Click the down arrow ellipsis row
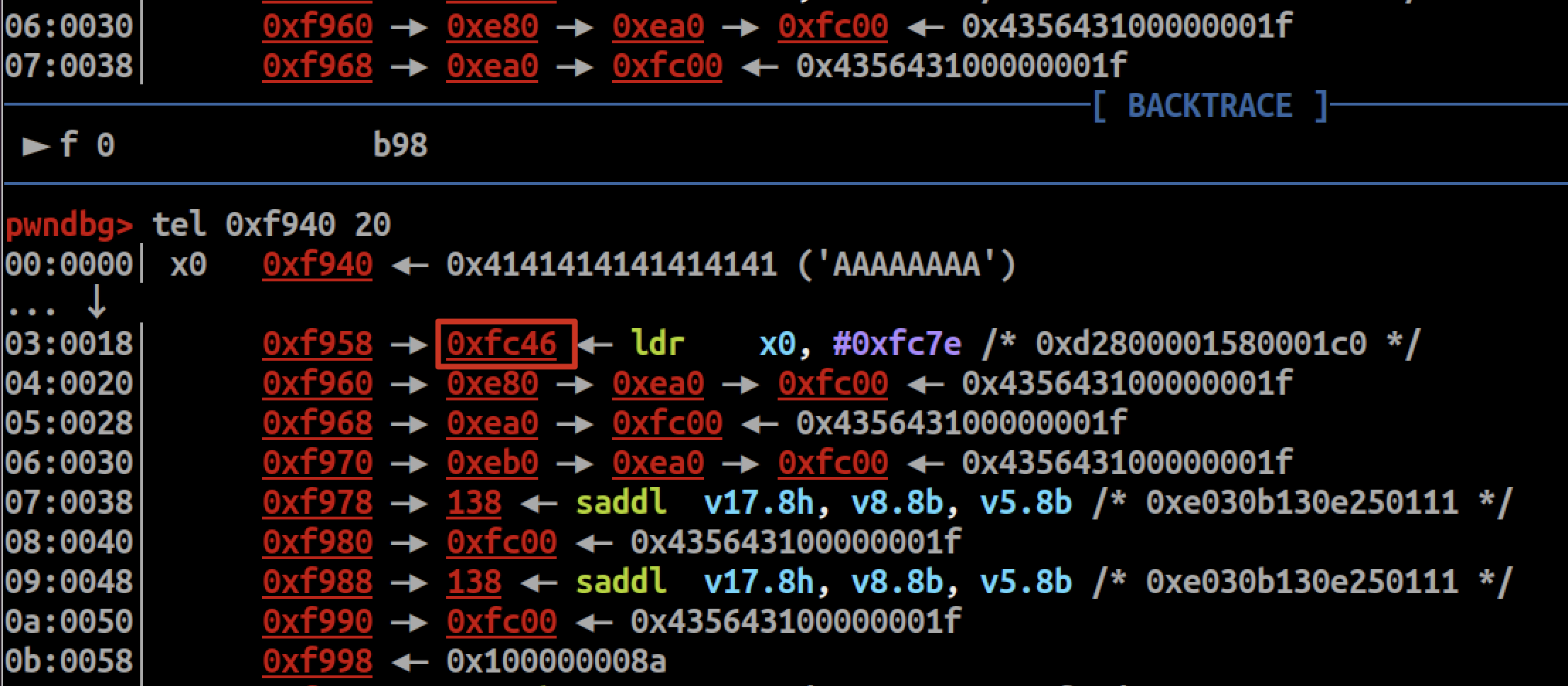The height and width of the screenshot is (686, 1568). (56, 303)
